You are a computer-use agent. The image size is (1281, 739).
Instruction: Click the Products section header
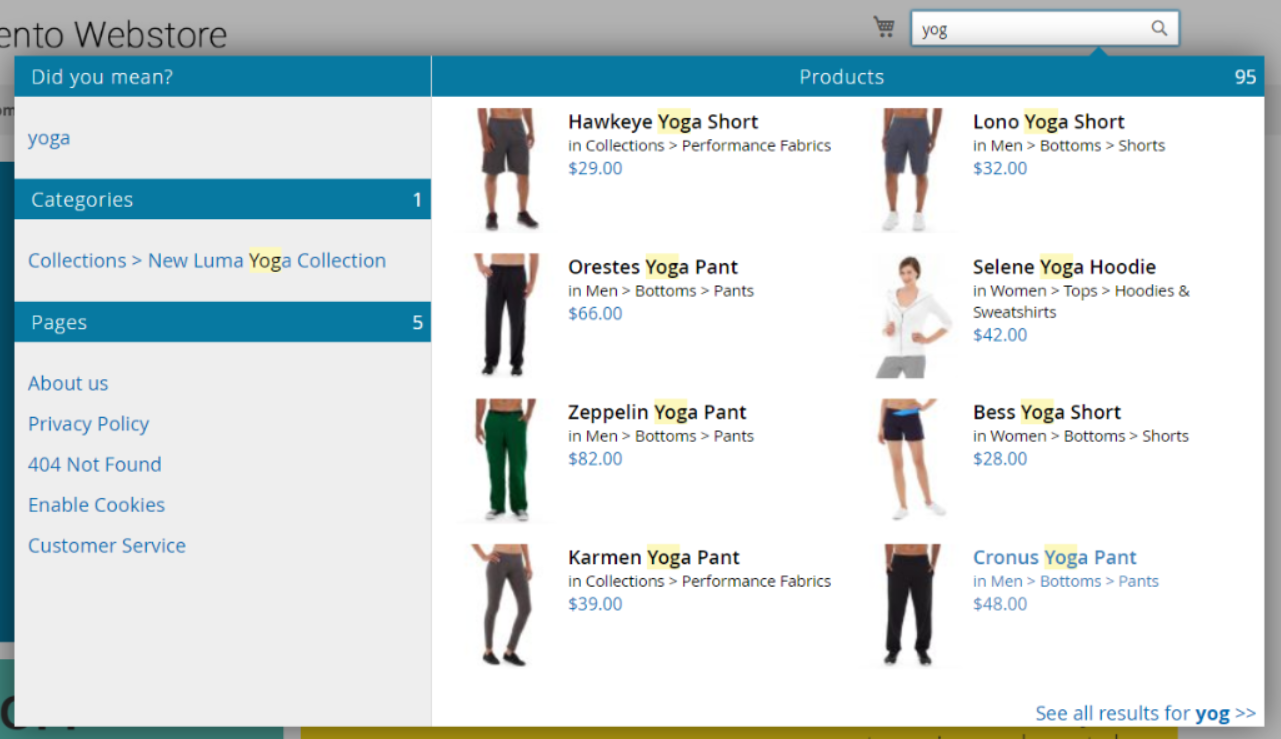coord(841,77)
